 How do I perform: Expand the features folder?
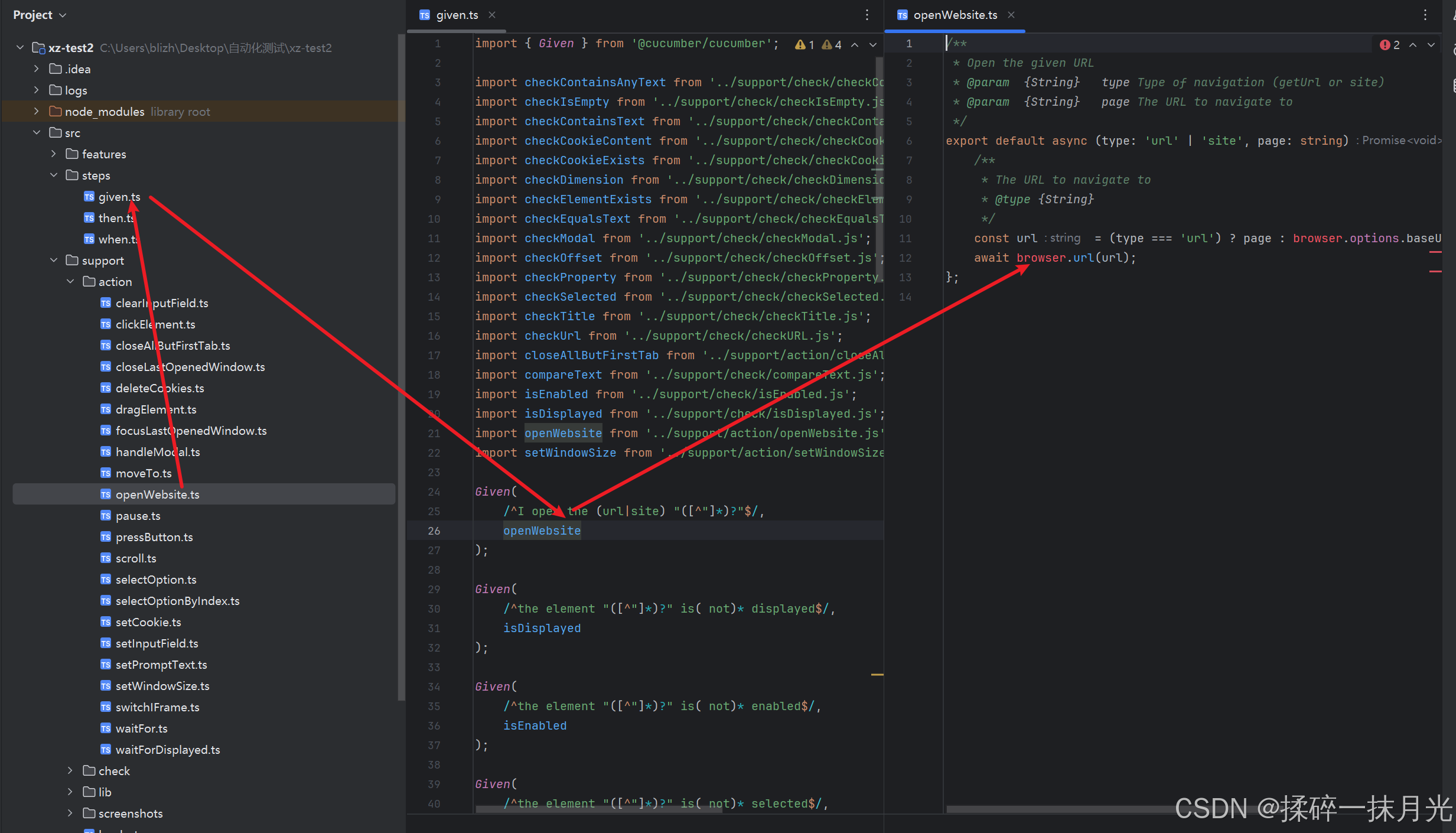[54, 154]
